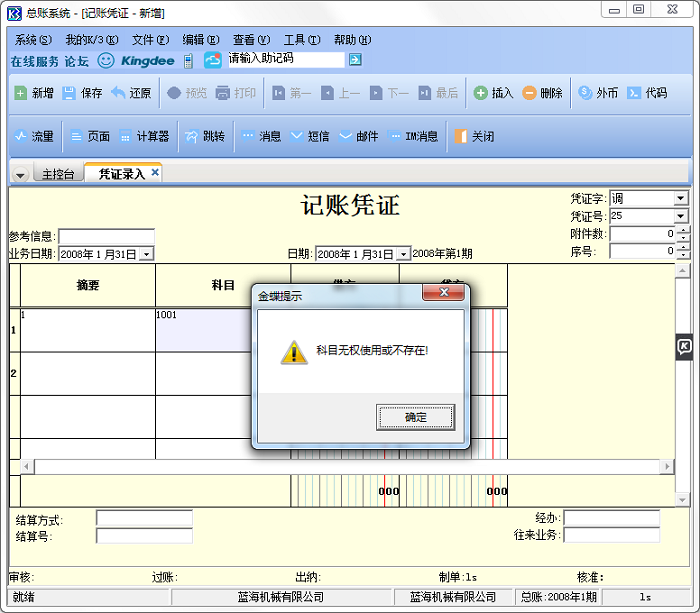This screenshot has height=613, width=700.
Task: Click the 插入 (Insert) green plus icon
Action: [480, 93]
